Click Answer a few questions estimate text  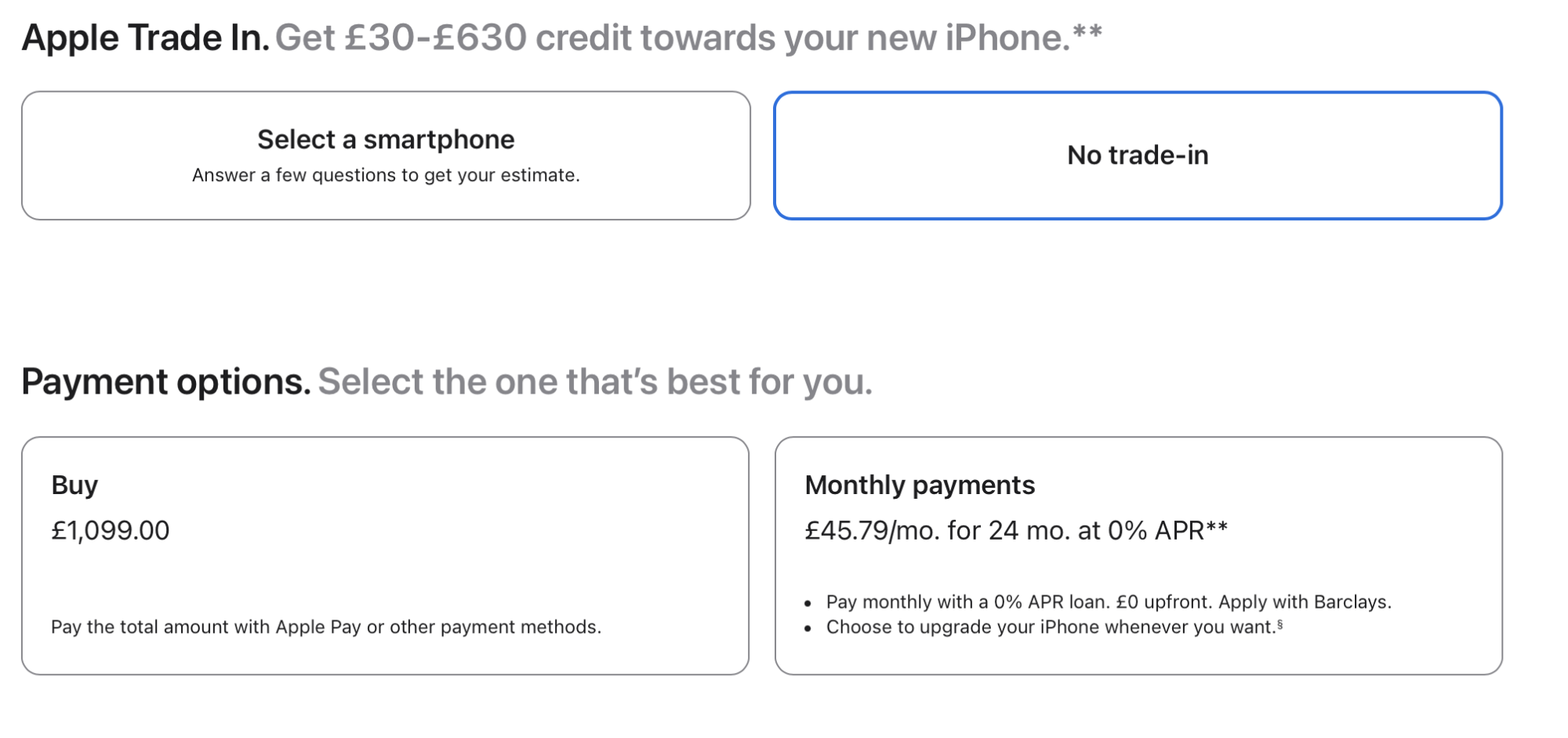(386, 175)
